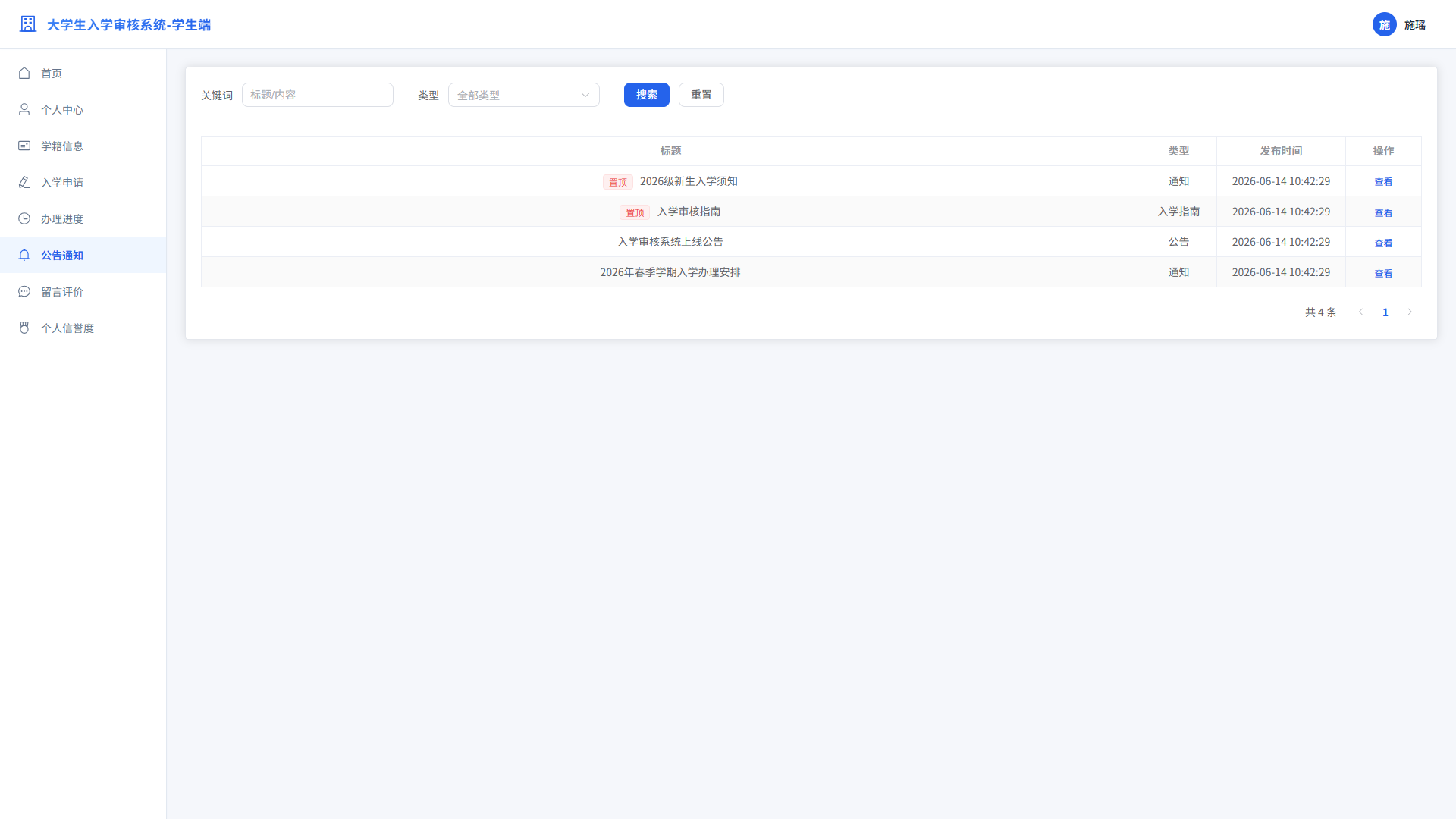Go to previous page arrow in pagination
This screenshot has width=1456, height=819.
pyautogui.click(x=1361, y=312)
